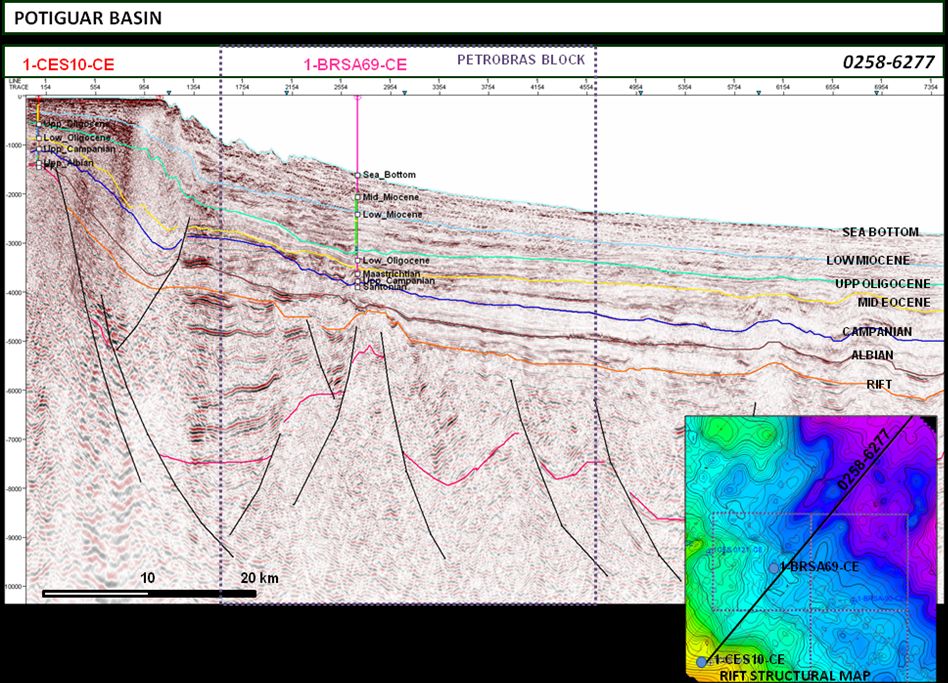
Task: Click the 1-BRSA69-CE well circle on the map
Action: coord(775,567)
